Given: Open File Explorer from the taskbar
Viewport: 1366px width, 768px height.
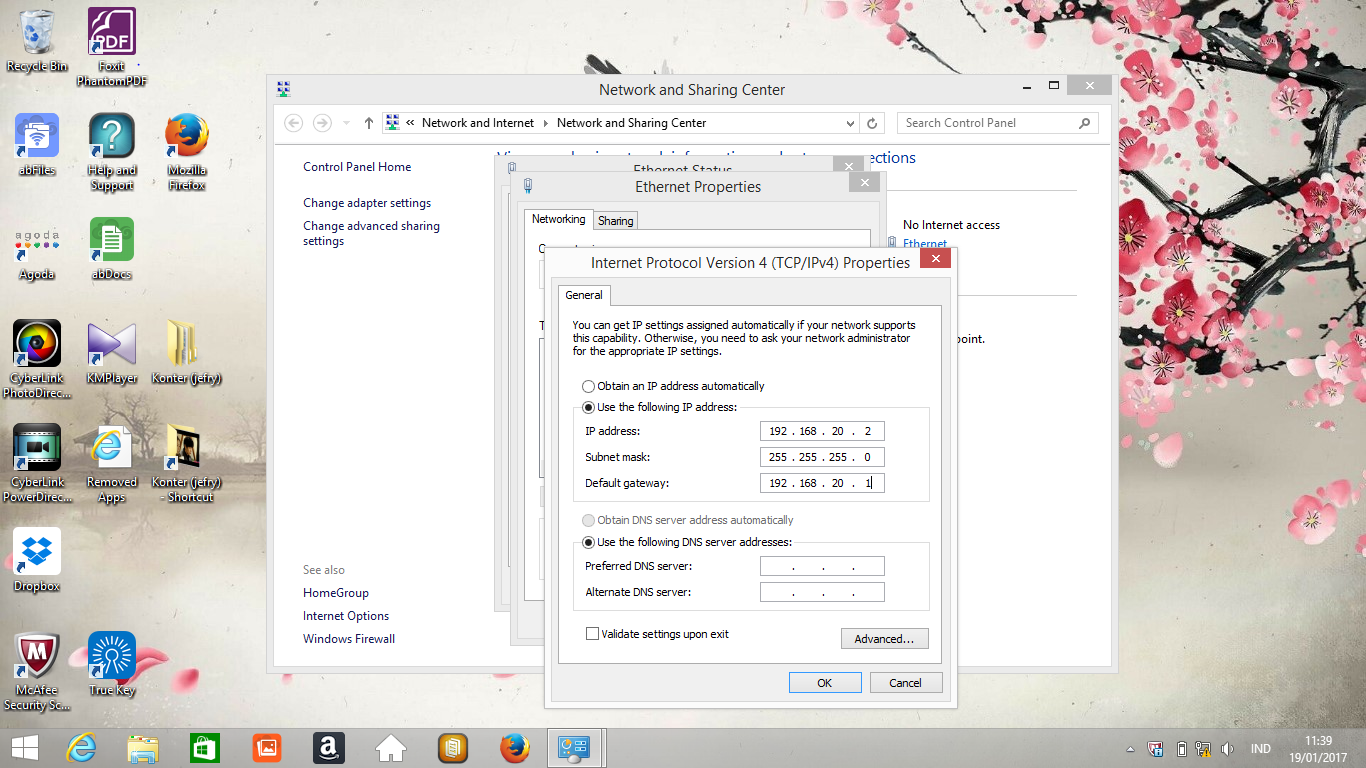Looking at the screenshot, I should pos(143,748).
